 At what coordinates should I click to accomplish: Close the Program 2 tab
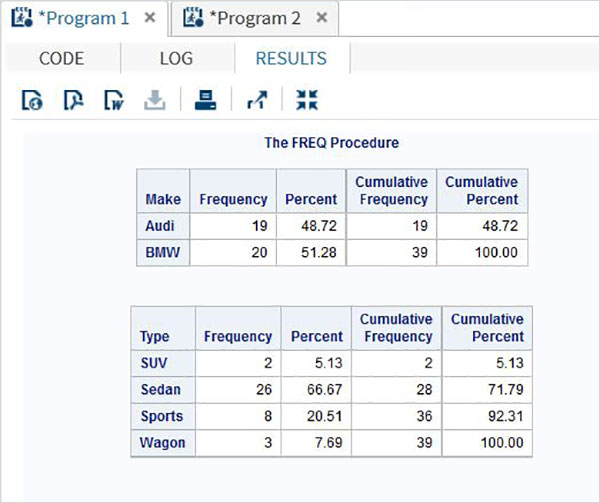321,18
